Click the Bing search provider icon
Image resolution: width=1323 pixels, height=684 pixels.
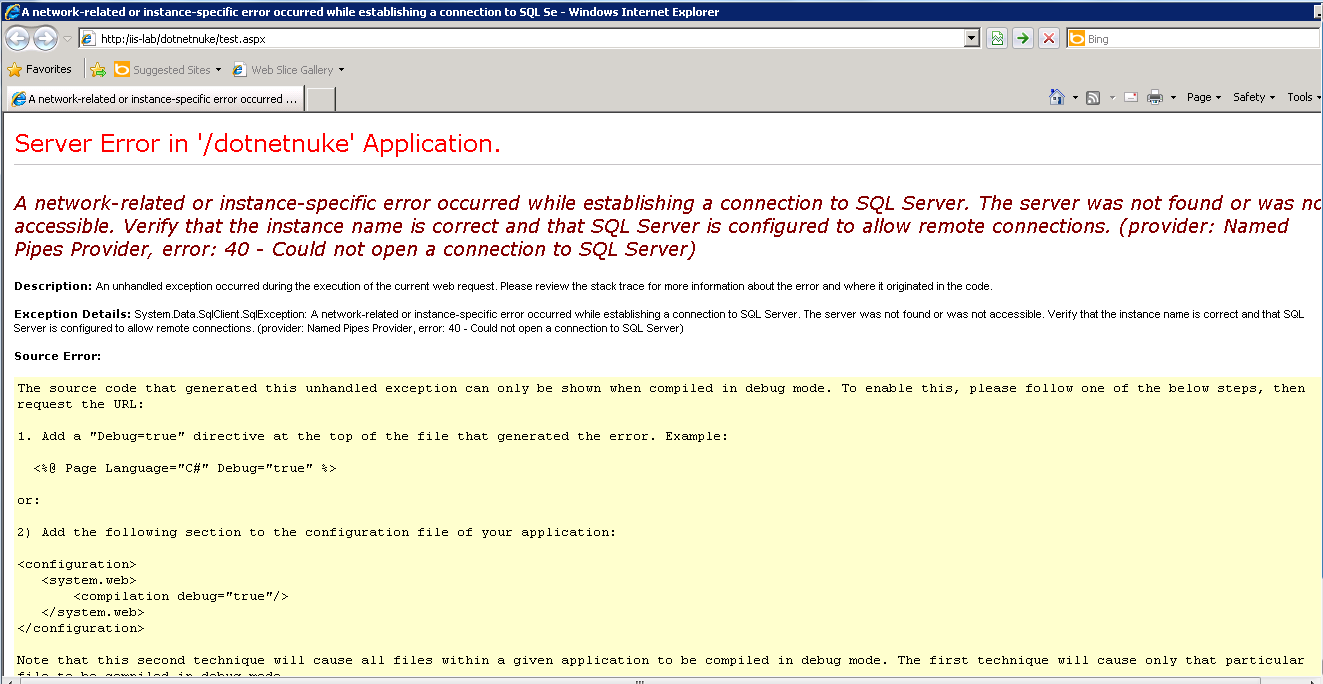pyautogui.click(x=1077, y=39)
